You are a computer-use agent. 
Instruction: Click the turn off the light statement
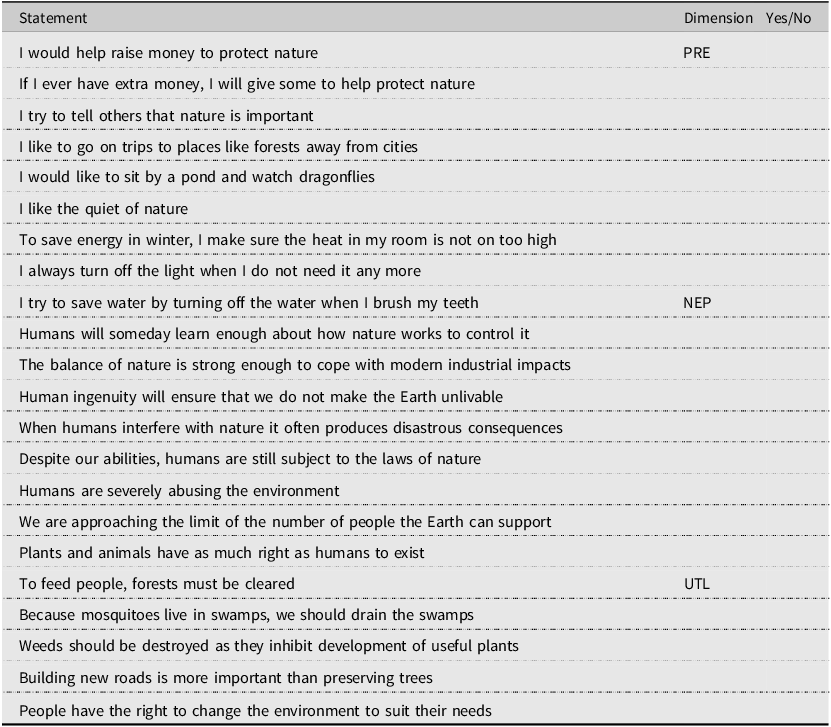(220, 271)
